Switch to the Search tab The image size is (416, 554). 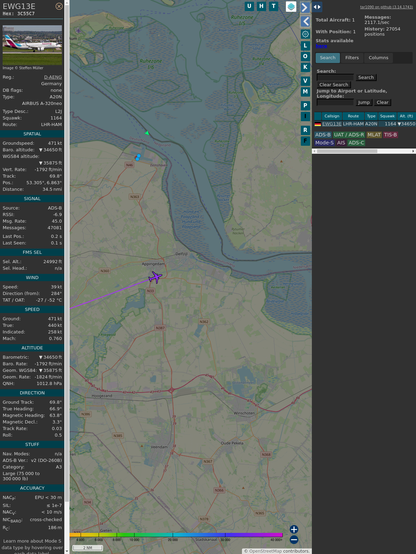(x=328, y=58)
